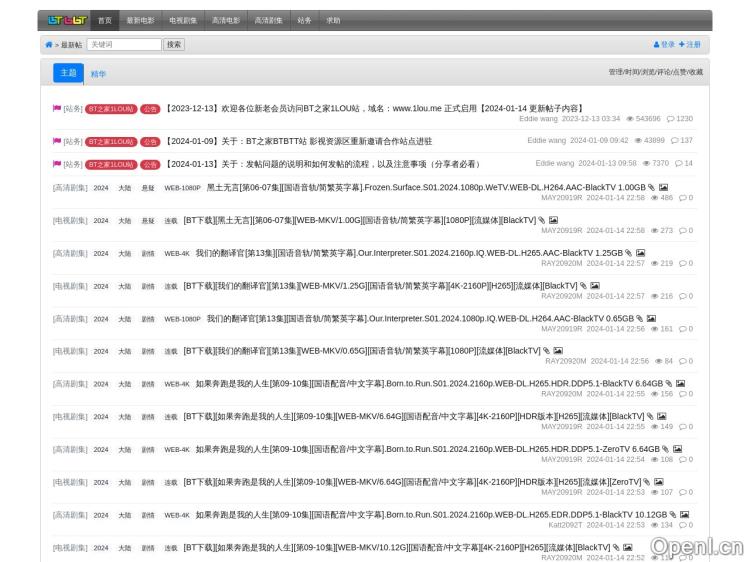Click the 搜索 search button

tap(174, 45)
